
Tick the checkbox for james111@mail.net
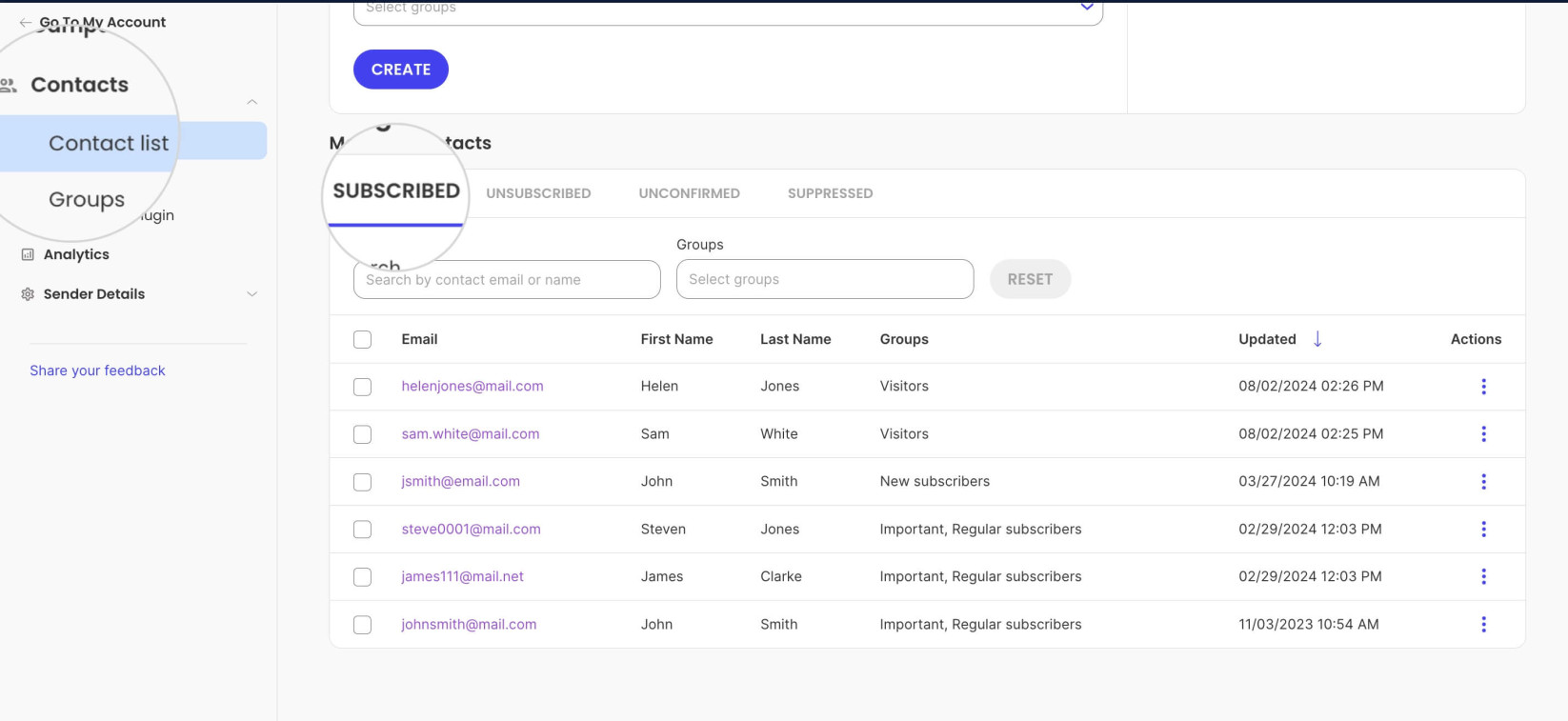362,577
